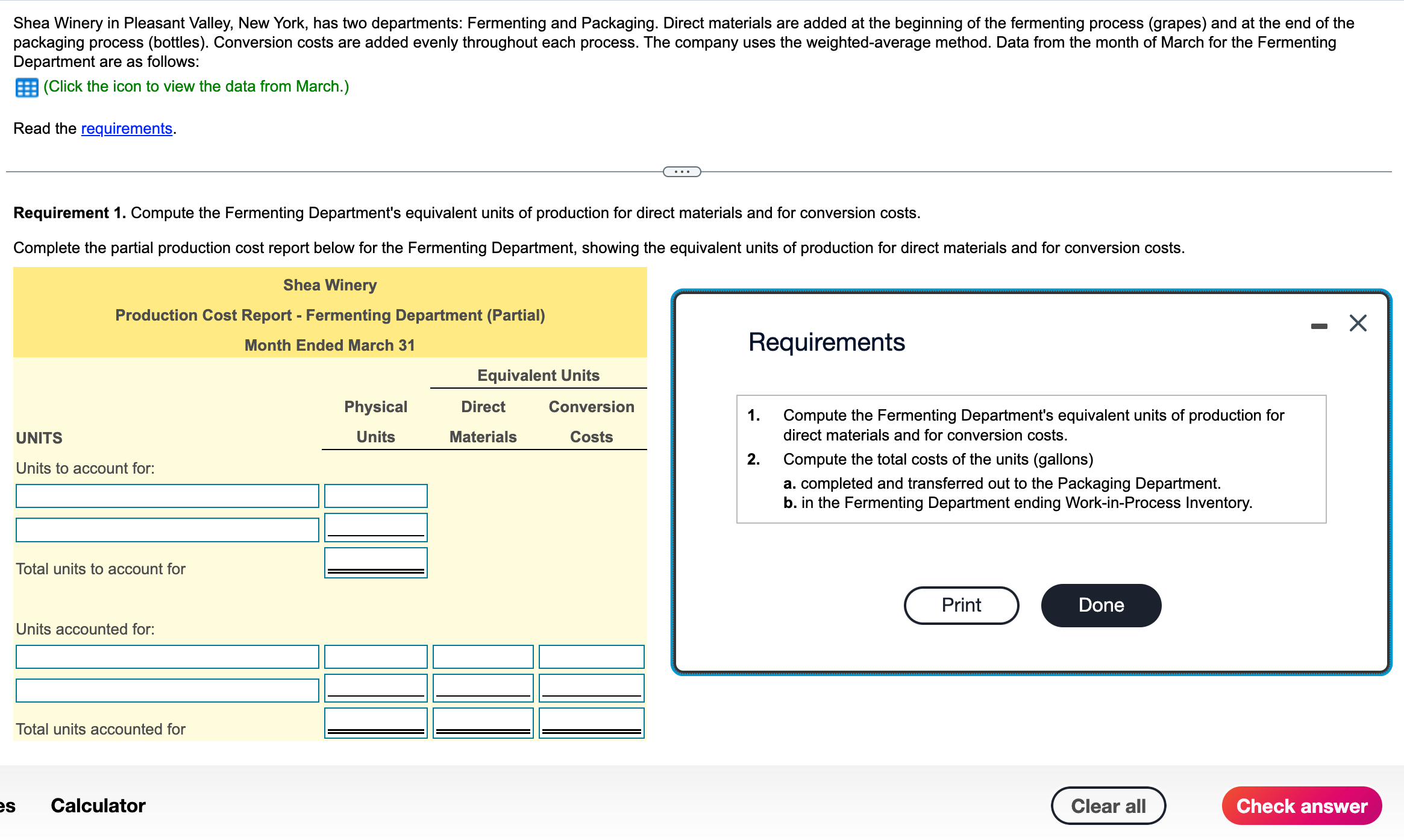This screenshot has height=840, width=1404.
Task: Close the Requirements dialog with X
Action: [x=1358, y=323]
